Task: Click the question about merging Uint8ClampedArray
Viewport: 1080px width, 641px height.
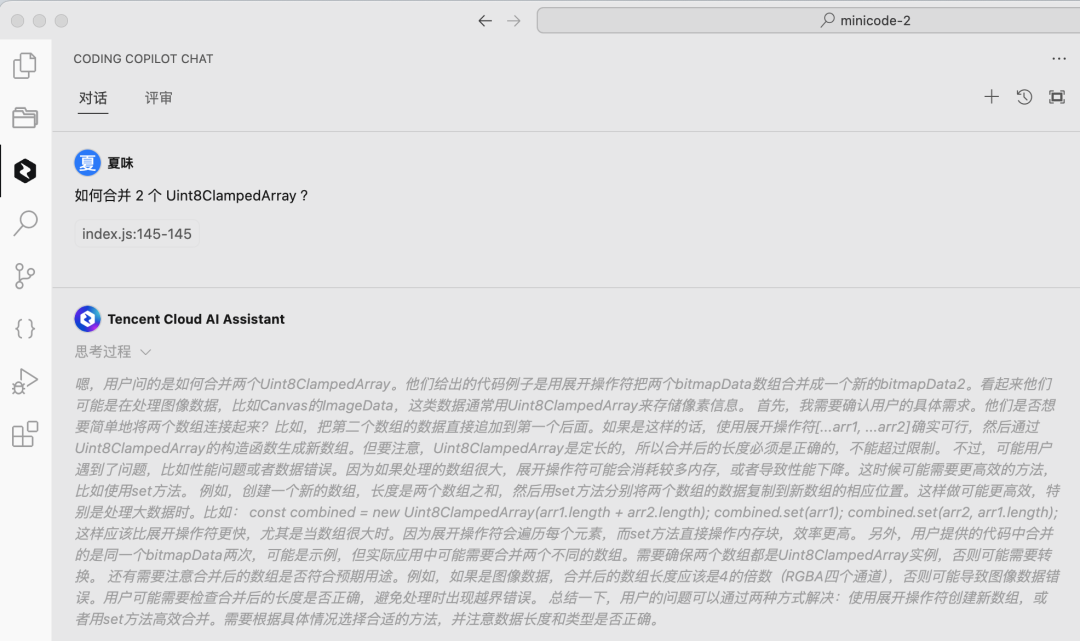Action: click(191, 196)
